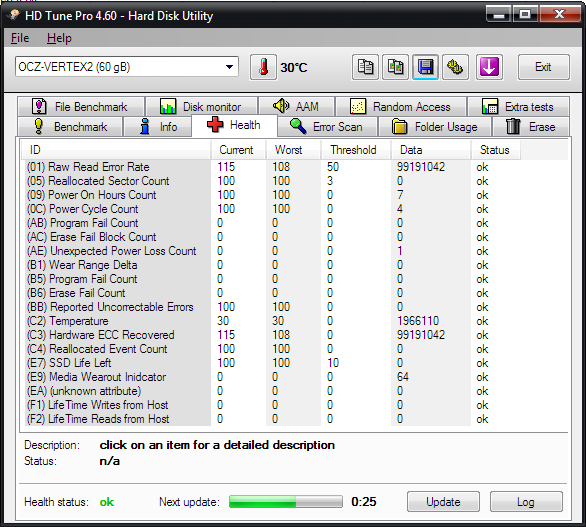Click the green Health status ok text
This screenshot has width=586, height=527.
pyautogui.click(x=107, y=502)
